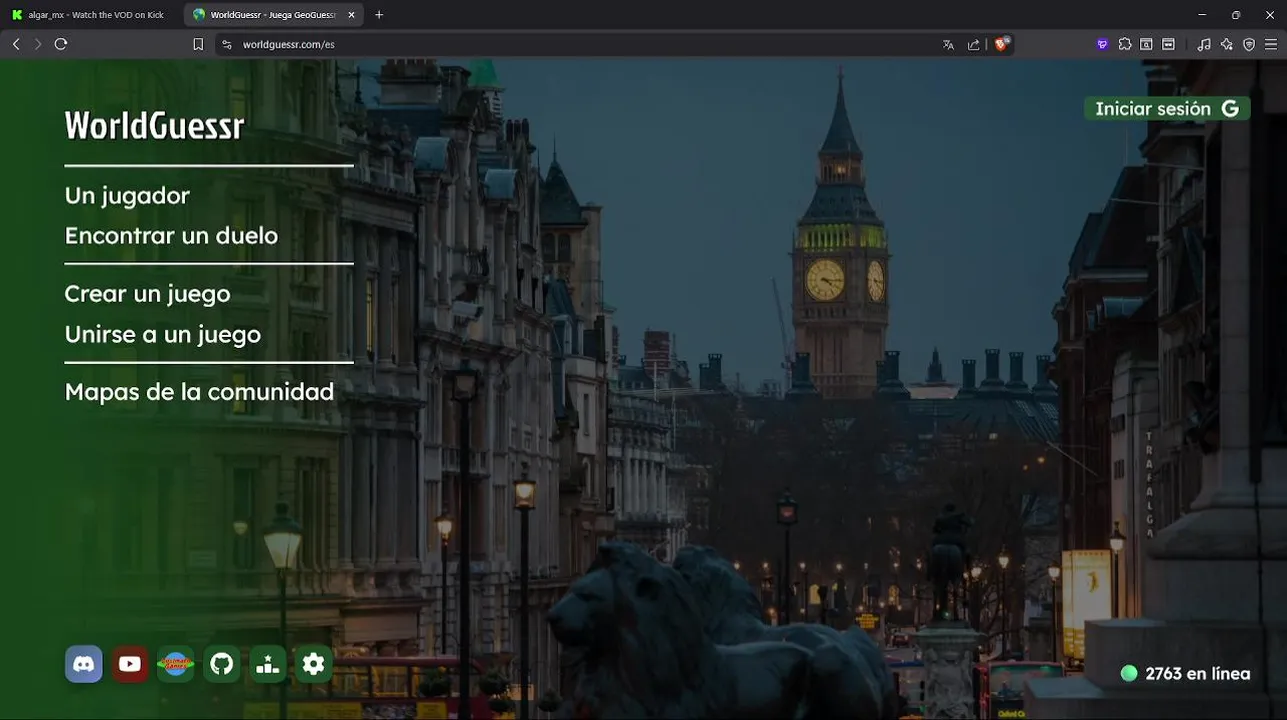Select Encontrar un duelo
The height and width of the screenshot is (720, 1287).
coord(171,236)
